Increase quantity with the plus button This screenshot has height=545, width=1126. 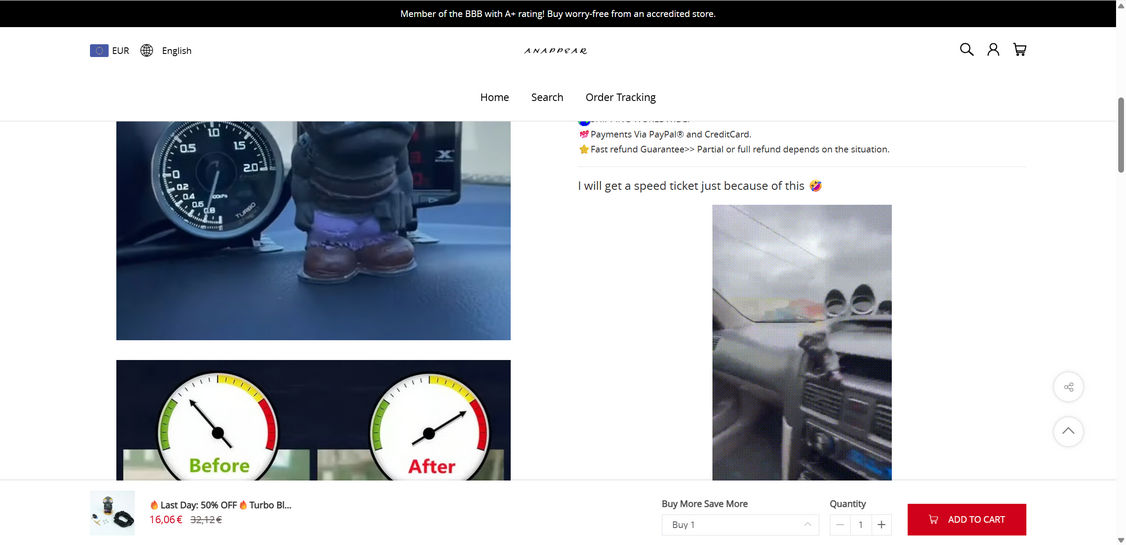pos(881,525)
